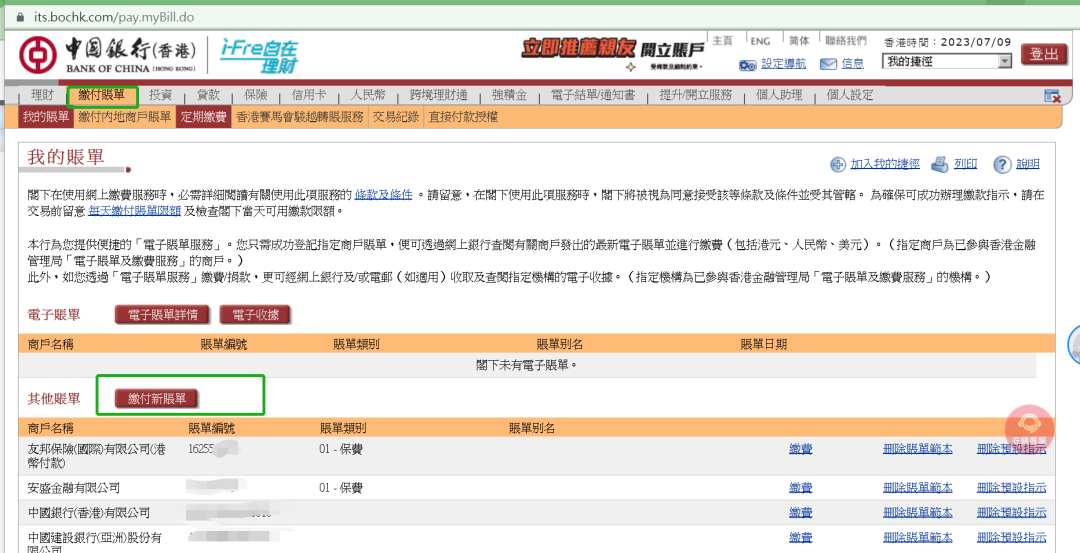Open the 理財 menu tab
Viewport: 1080px width, 553px height.
(x=42, y=95)
